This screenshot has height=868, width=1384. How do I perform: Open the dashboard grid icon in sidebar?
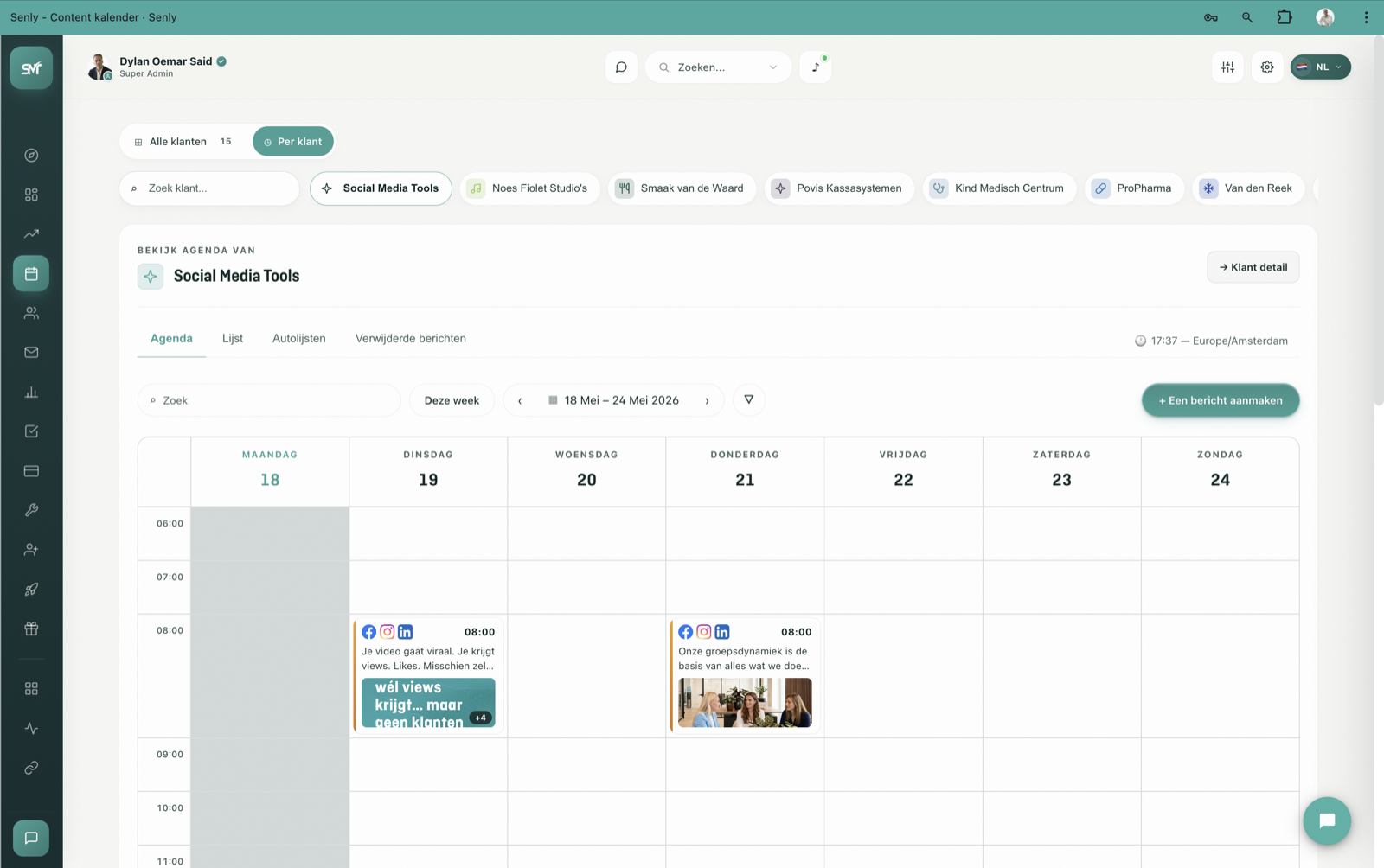31,195
